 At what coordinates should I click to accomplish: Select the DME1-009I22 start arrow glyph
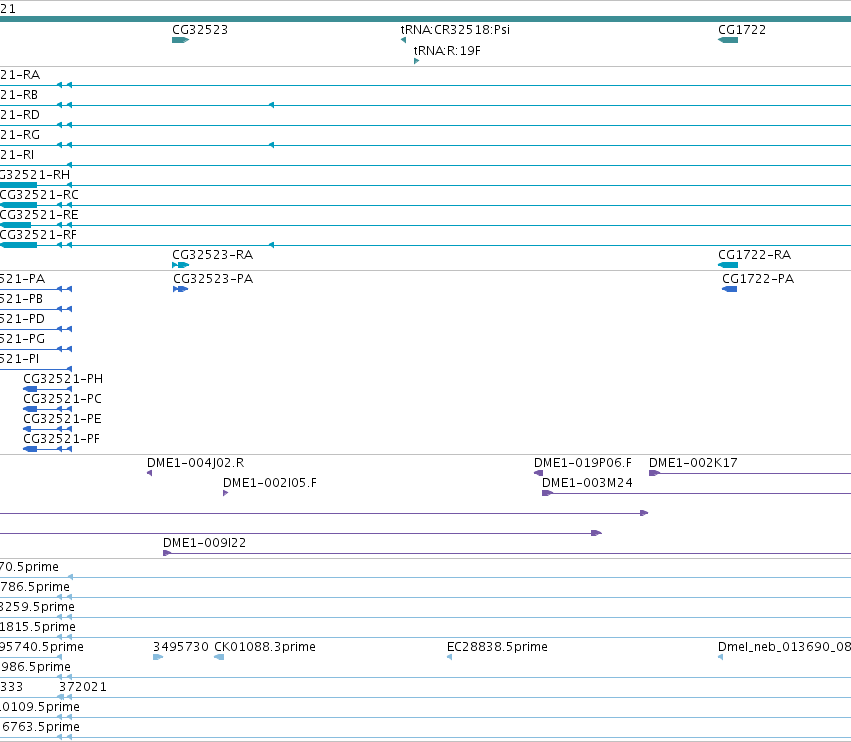pos(167,553)
